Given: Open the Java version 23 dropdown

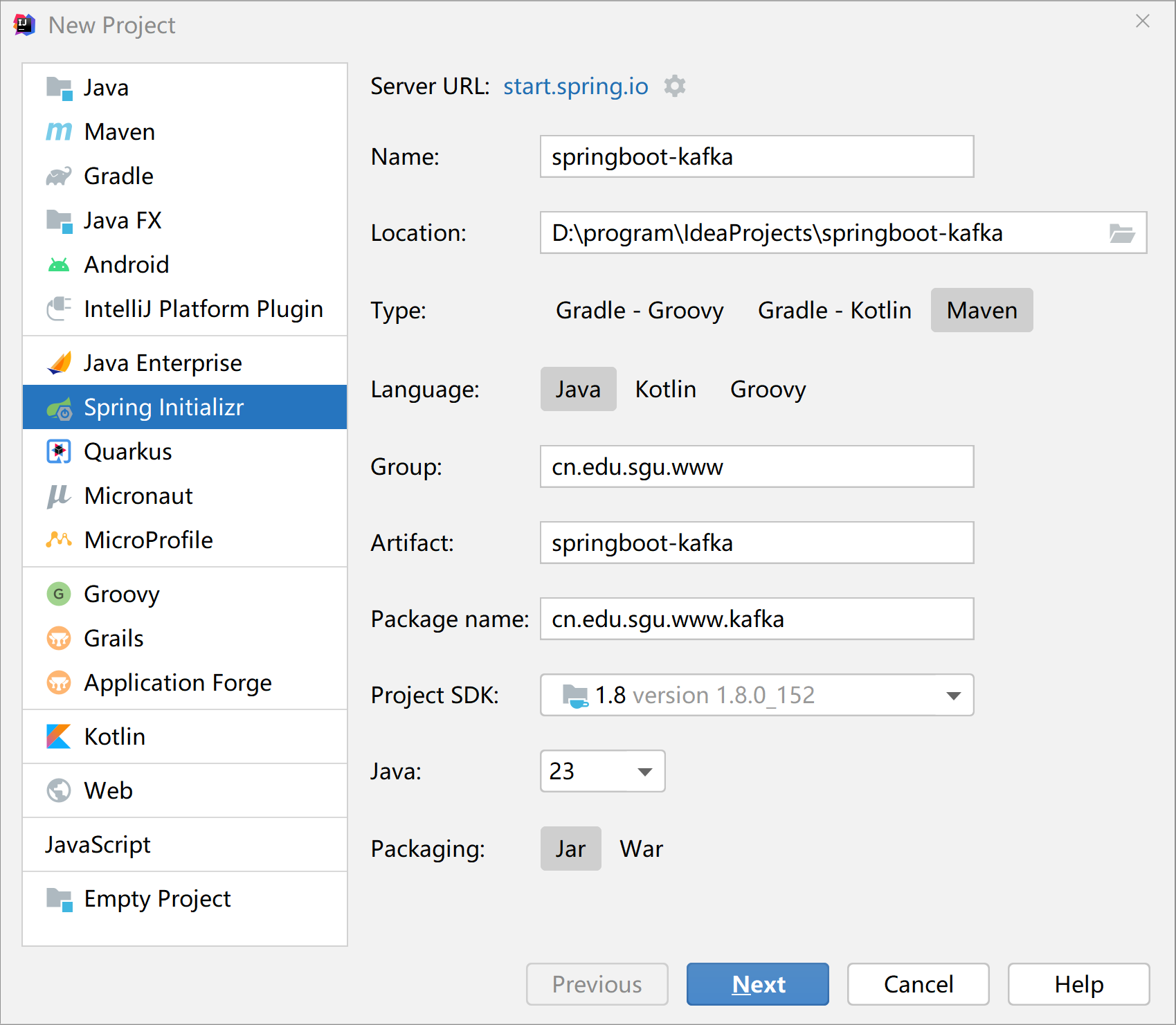Looking at the screenshot, I should tap(603, 771).
